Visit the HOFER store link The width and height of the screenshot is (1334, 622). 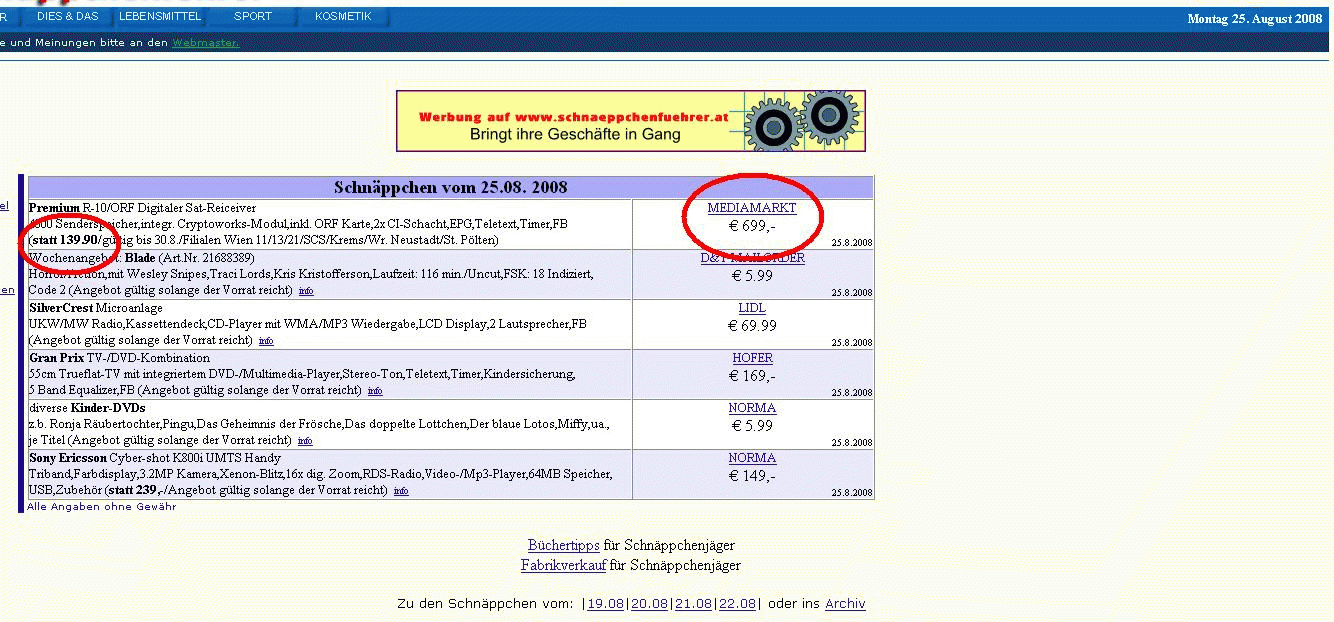[x=752, y=358]
